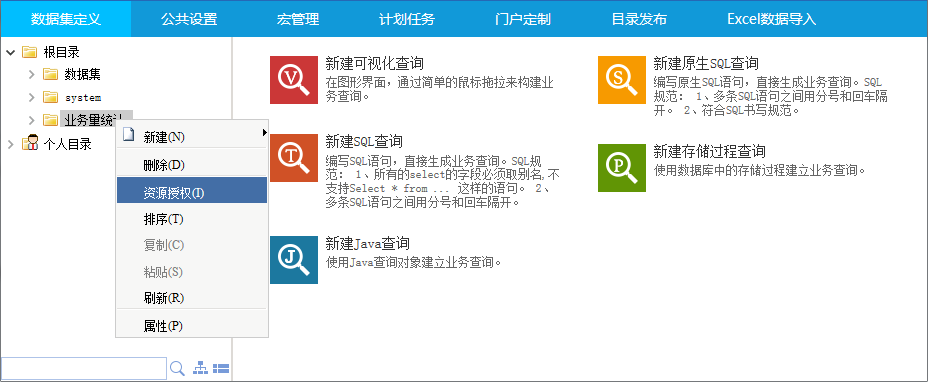Viewport: 928px width, 382px height.
Task: Click the blue Java query (J) icon
Action: click(294, 260)
